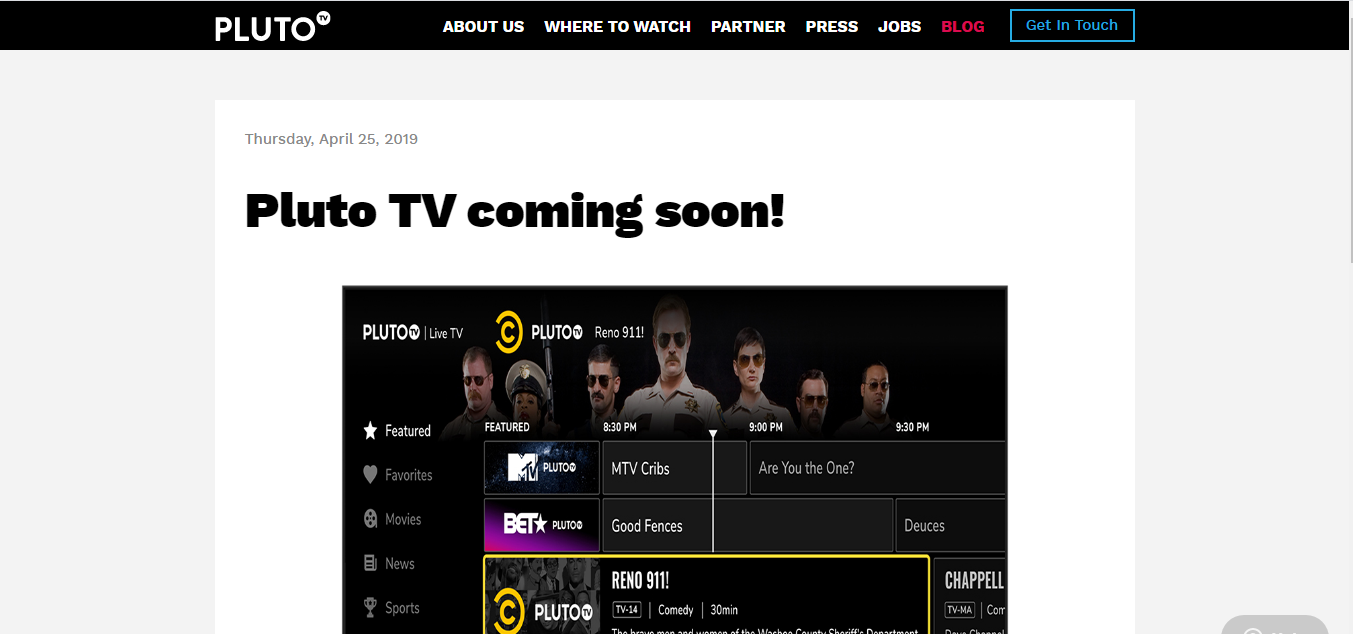Select the Sports trophy icon
The width and height of the screenshot is (1353, 634).
coord(370,607)
